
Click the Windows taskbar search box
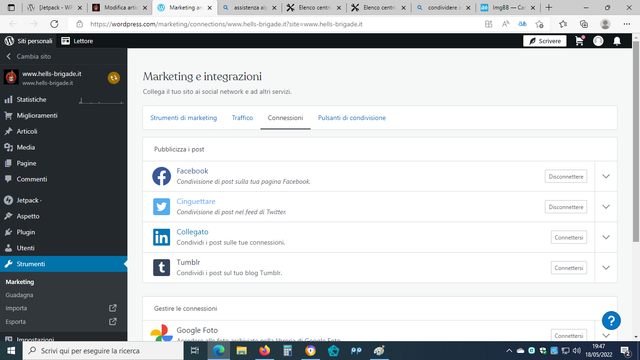point(103,351)
